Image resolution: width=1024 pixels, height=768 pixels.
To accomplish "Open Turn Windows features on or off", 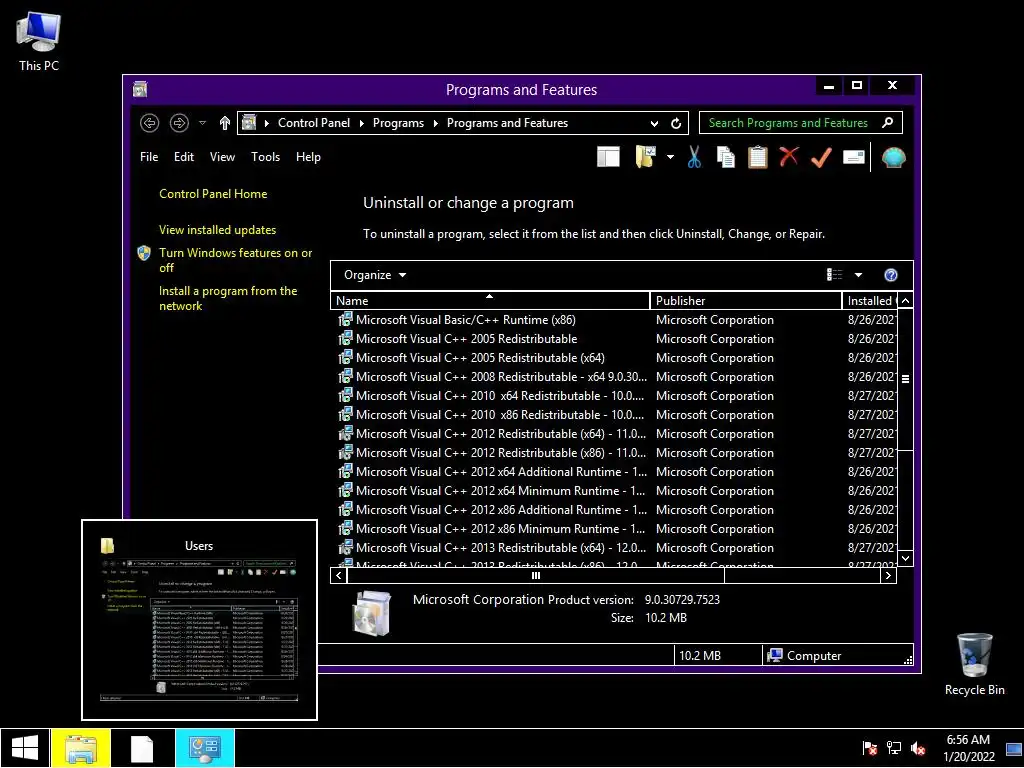I will click(235, 260).
